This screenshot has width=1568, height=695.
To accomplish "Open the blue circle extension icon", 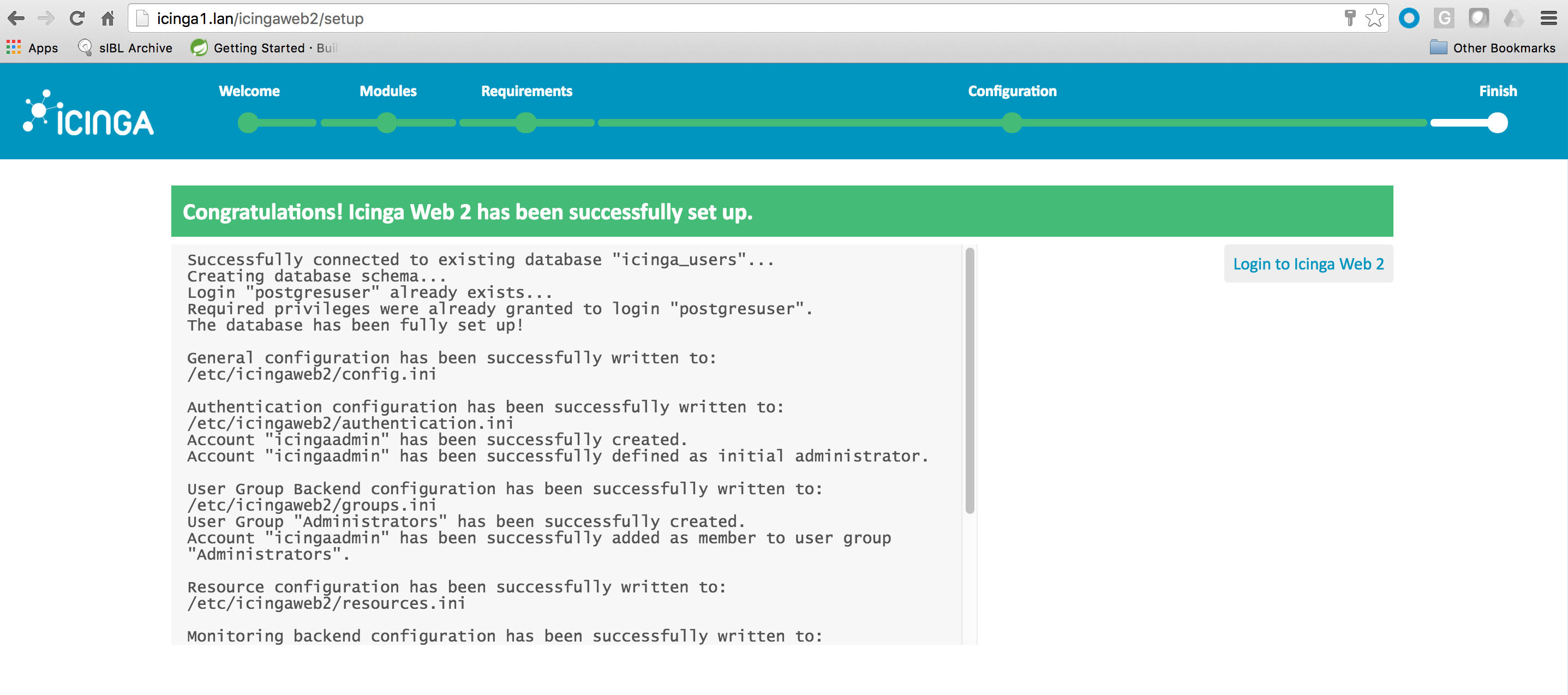I will point(1409,18).
